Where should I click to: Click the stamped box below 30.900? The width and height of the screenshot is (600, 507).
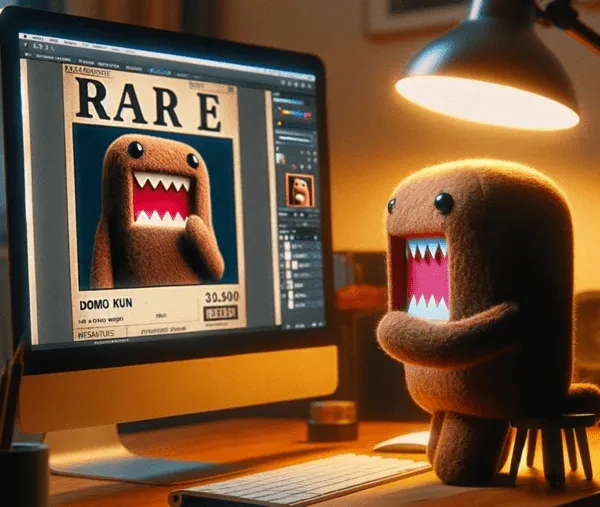[x=220, y=313]
